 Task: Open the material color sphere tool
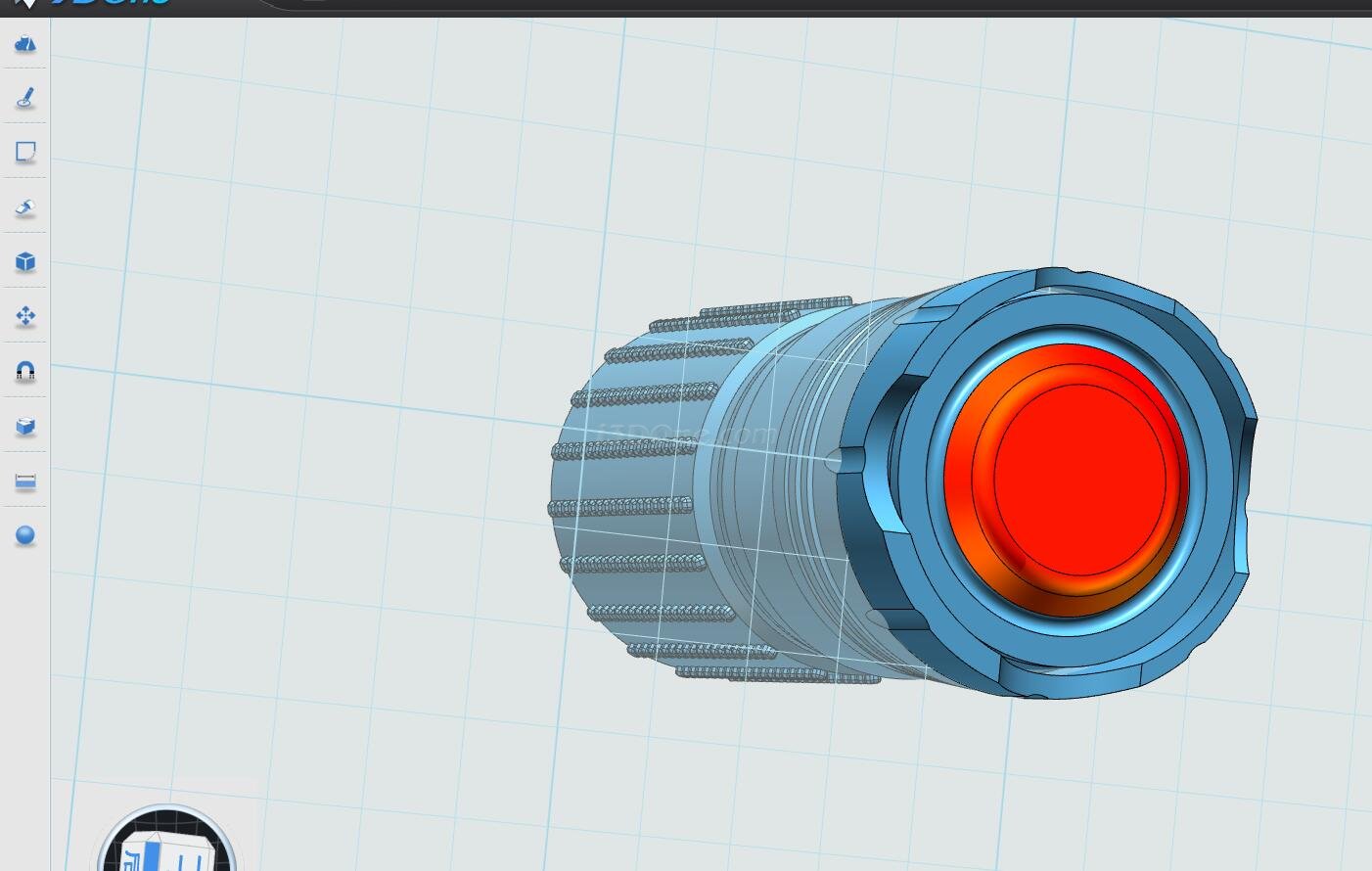point(25,535)
